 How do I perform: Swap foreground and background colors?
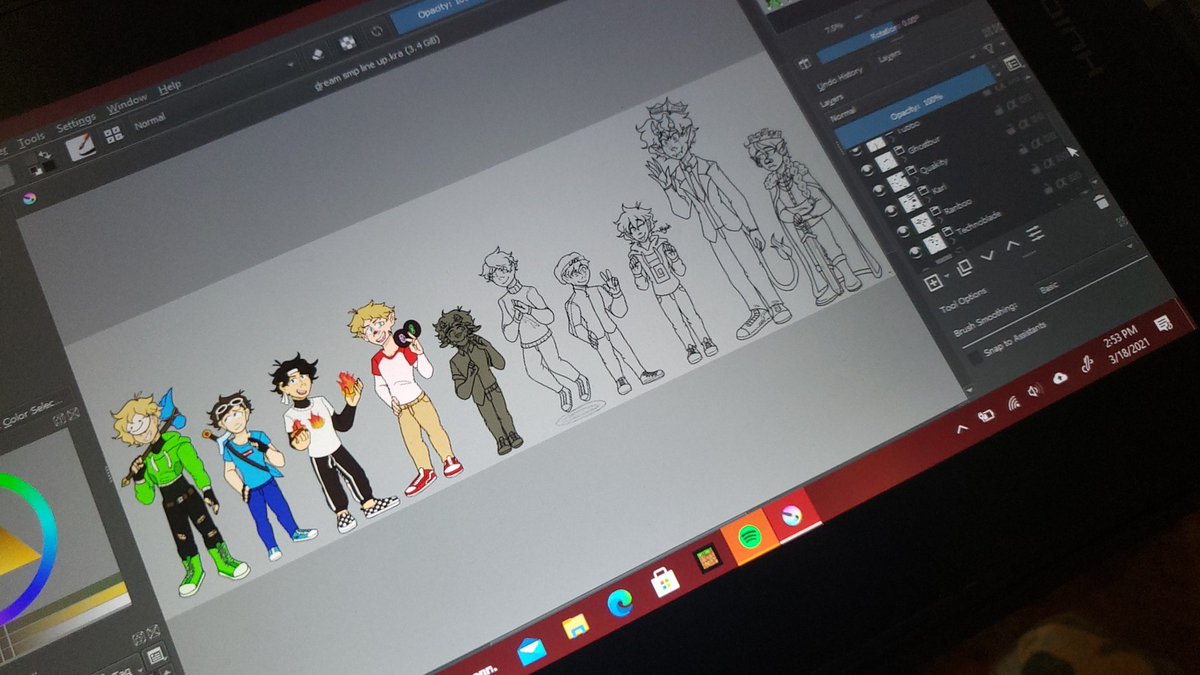tap(43, 157)
